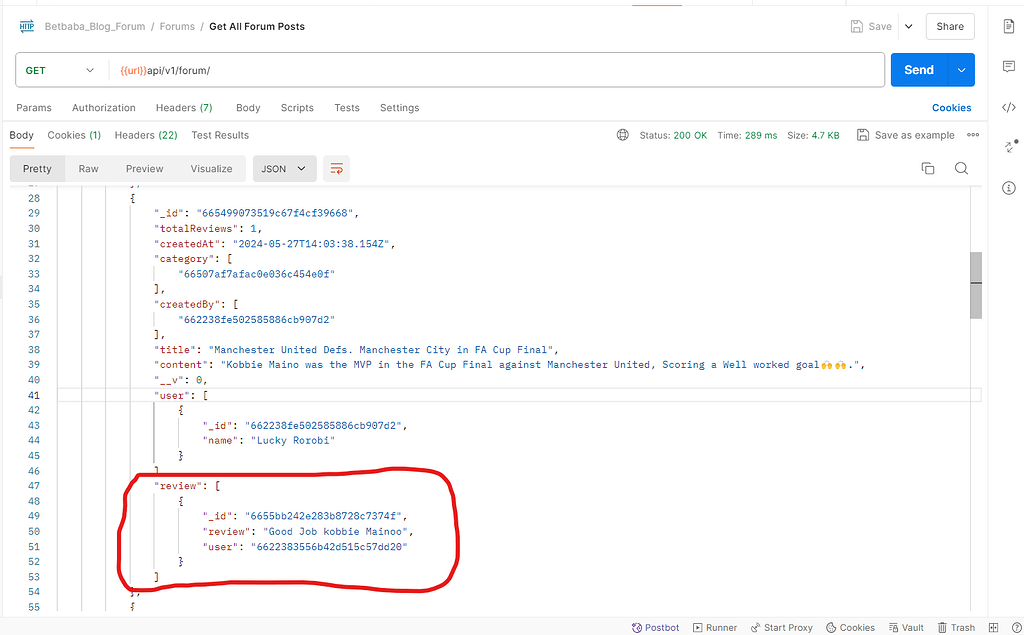The image size is (1024, 635).
Task: Select the Test Results response tab
Action: coord(220,135)
